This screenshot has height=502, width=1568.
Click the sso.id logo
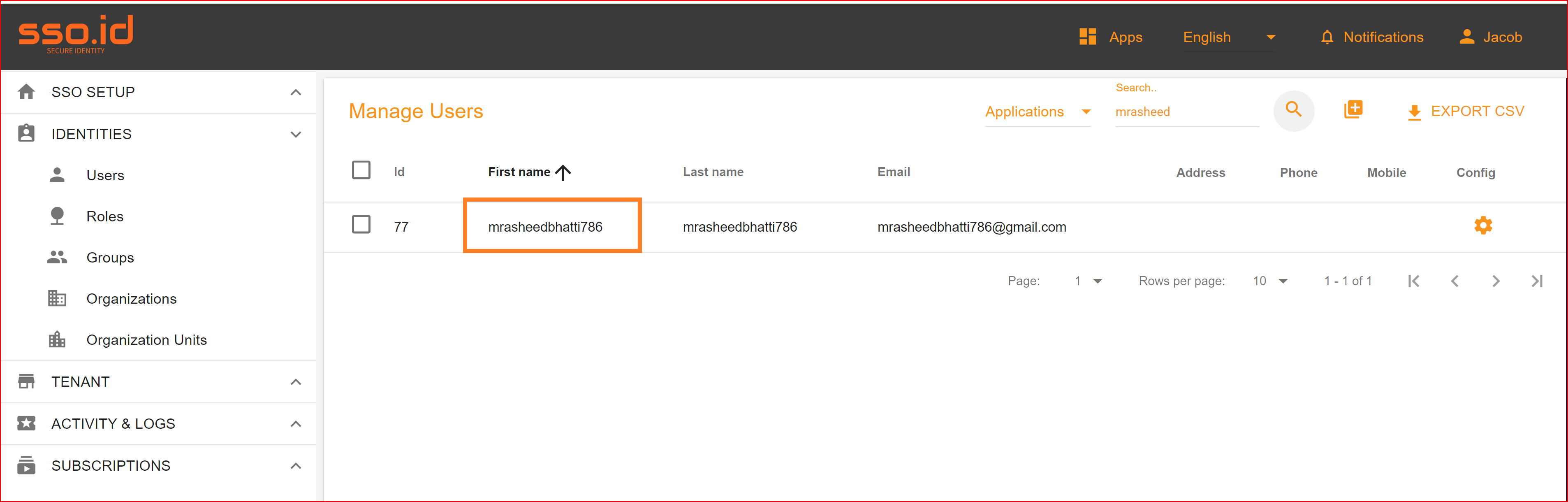click(76, 34)
